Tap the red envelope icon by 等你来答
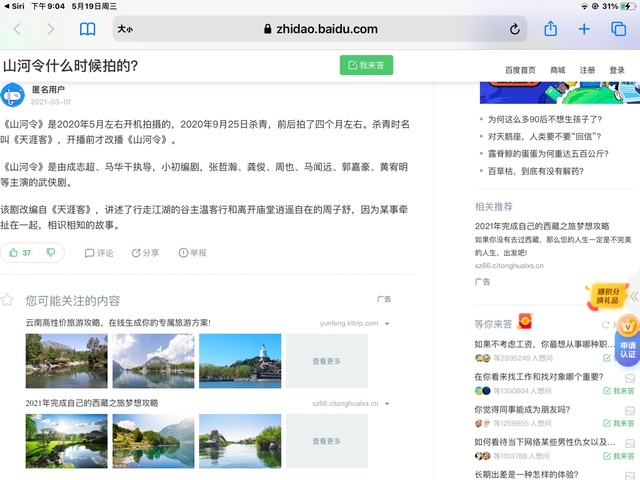640x480 pixels. tap(525, 322)
